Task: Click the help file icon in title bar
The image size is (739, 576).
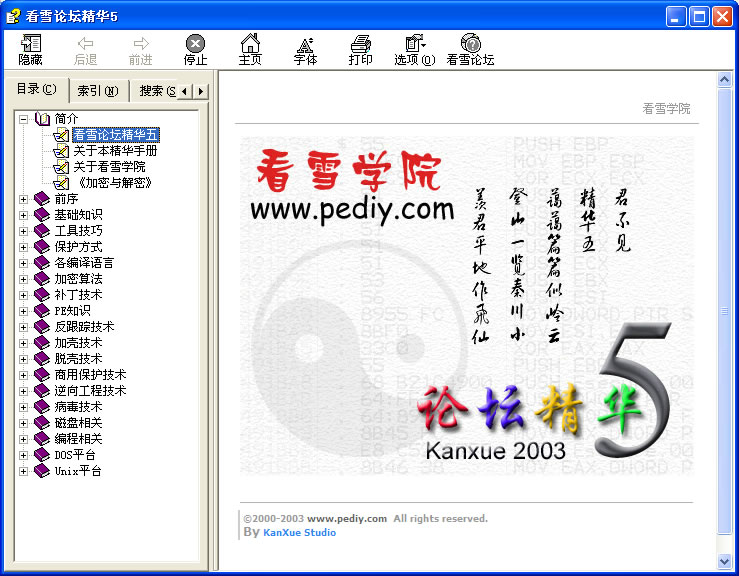Action: 13,16
